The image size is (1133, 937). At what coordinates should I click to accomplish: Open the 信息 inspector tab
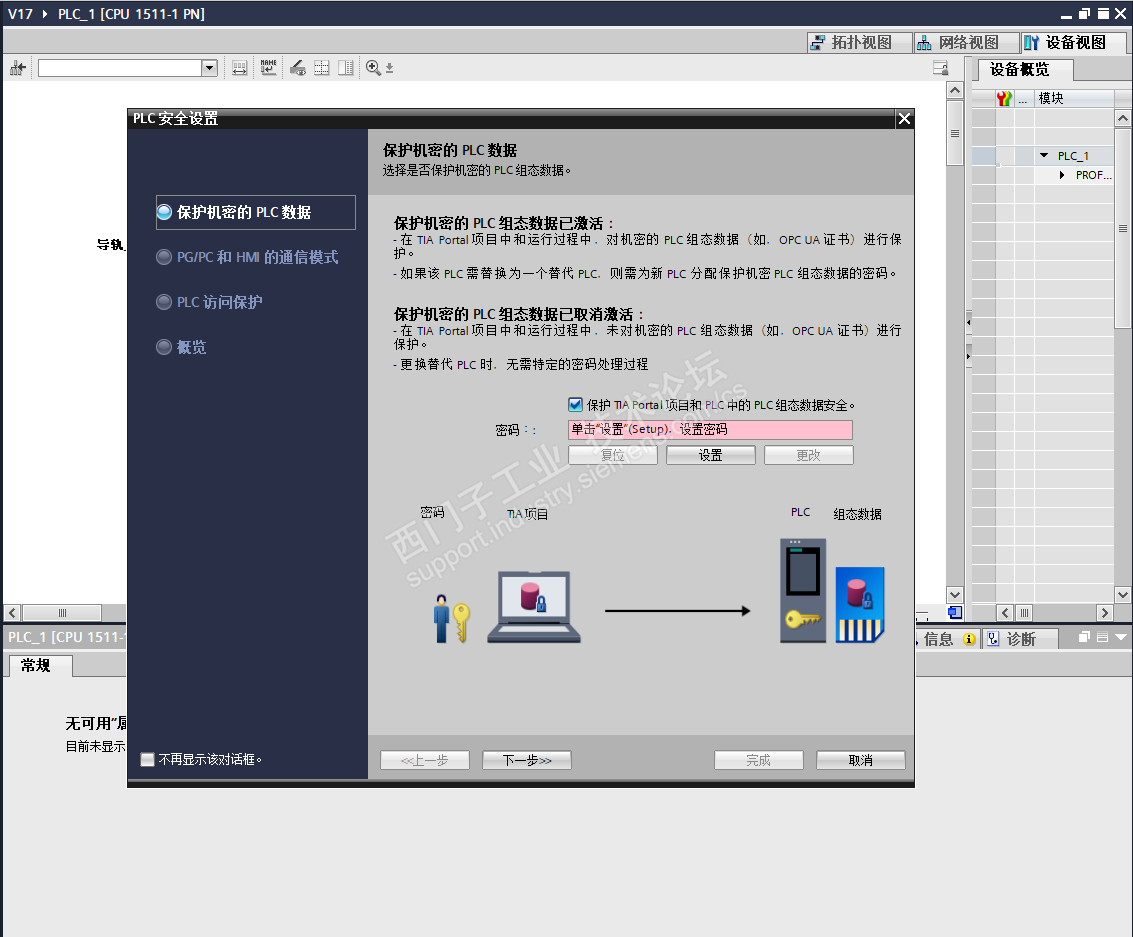[948, 639]
